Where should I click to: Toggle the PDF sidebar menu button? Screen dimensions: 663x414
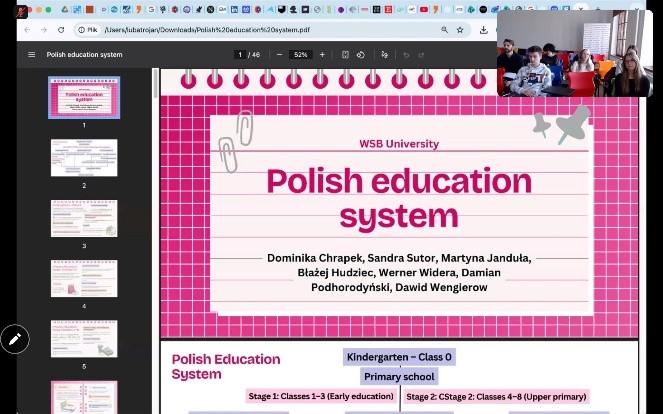click(31, 55)
